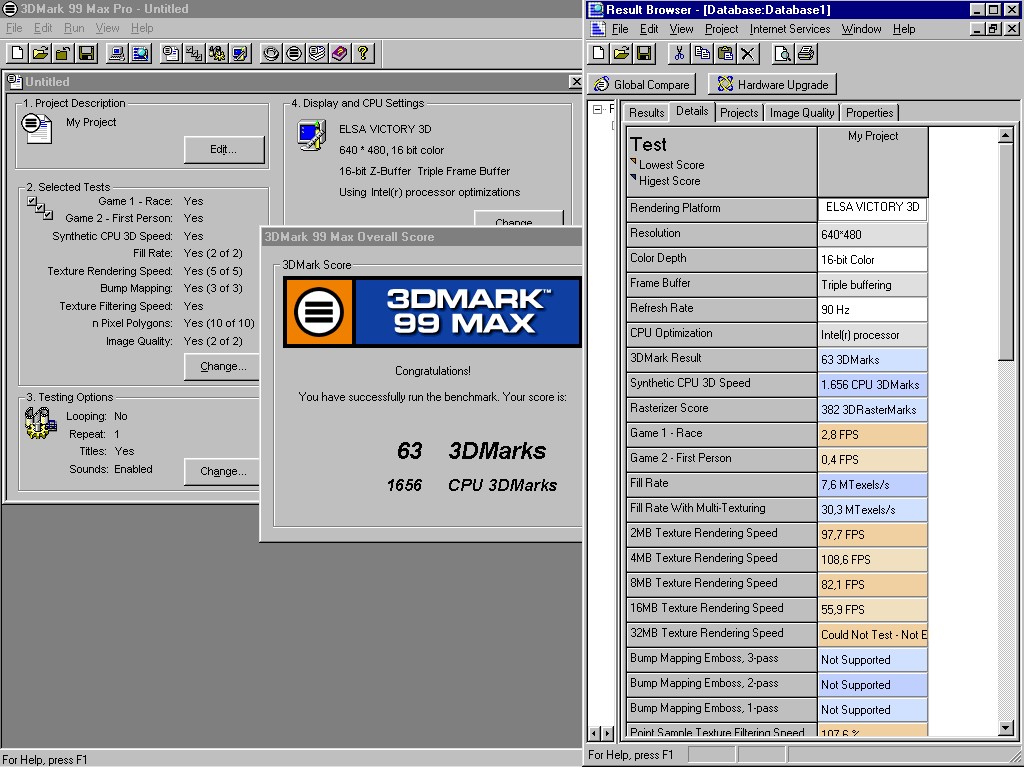
Task: Click the Save floppy icon in Result Browser
Action: coord(644,54)
